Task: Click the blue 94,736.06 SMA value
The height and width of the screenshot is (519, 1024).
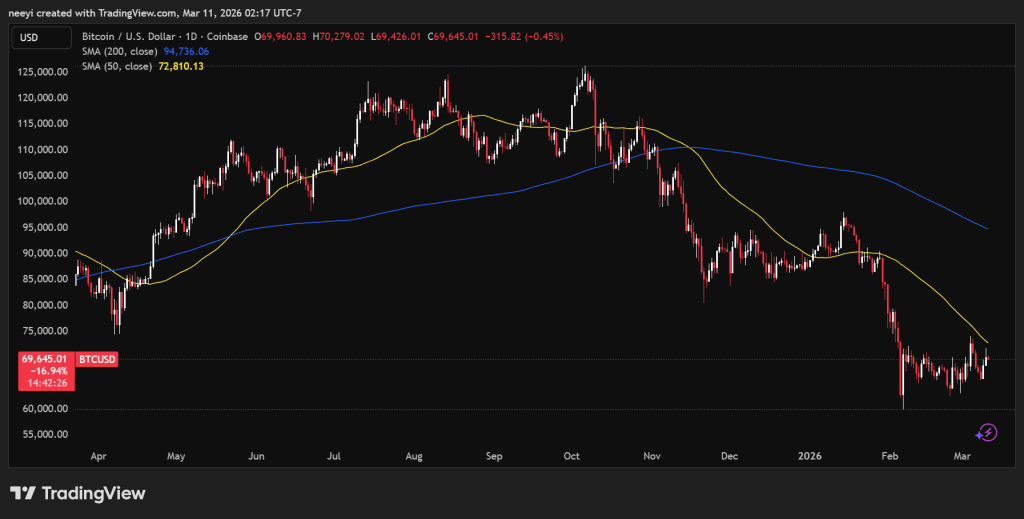Action: 185,52
